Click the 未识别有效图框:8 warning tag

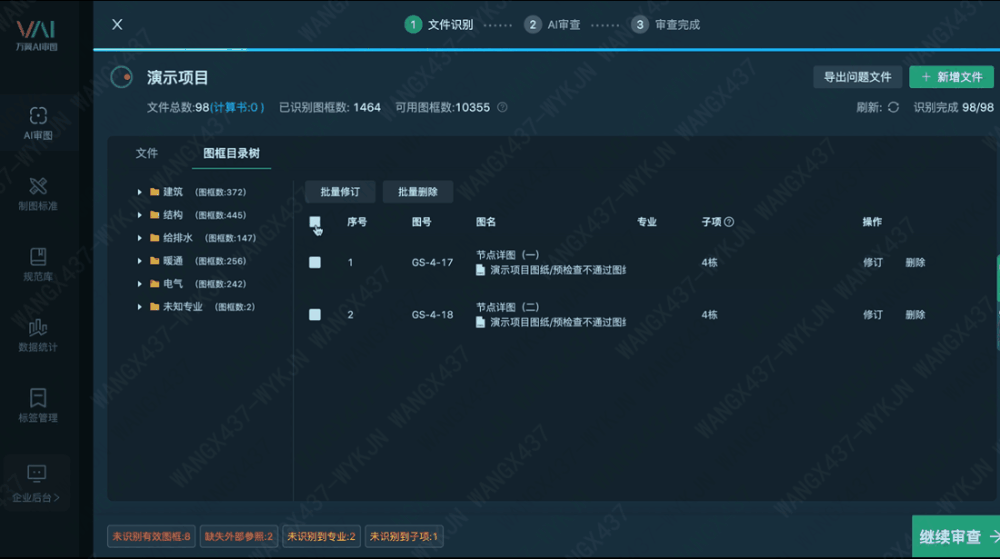(x=151, y=537)
